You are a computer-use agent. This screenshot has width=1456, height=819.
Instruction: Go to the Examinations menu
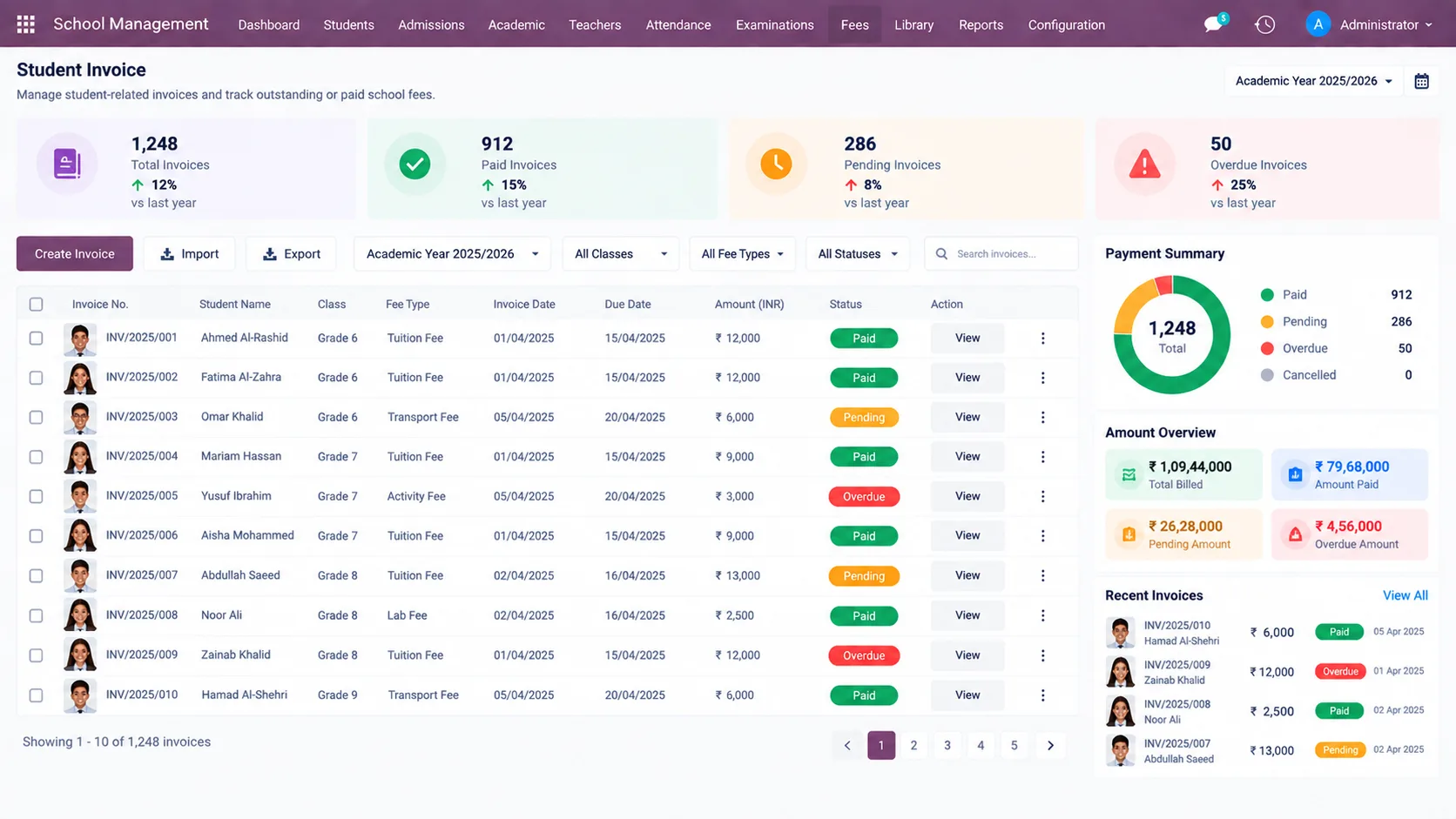pos(774,24)
